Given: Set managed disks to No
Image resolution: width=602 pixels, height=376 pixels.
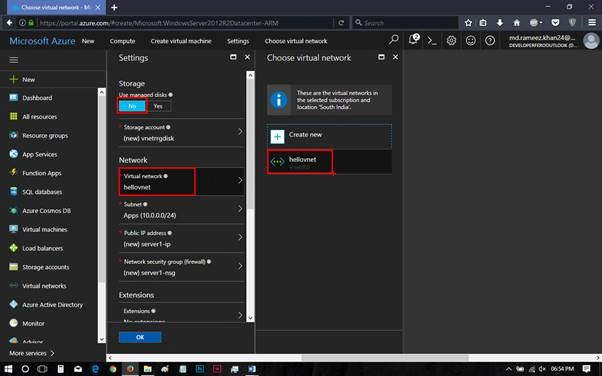Looking at the screenshot, I should pos(132,106).
